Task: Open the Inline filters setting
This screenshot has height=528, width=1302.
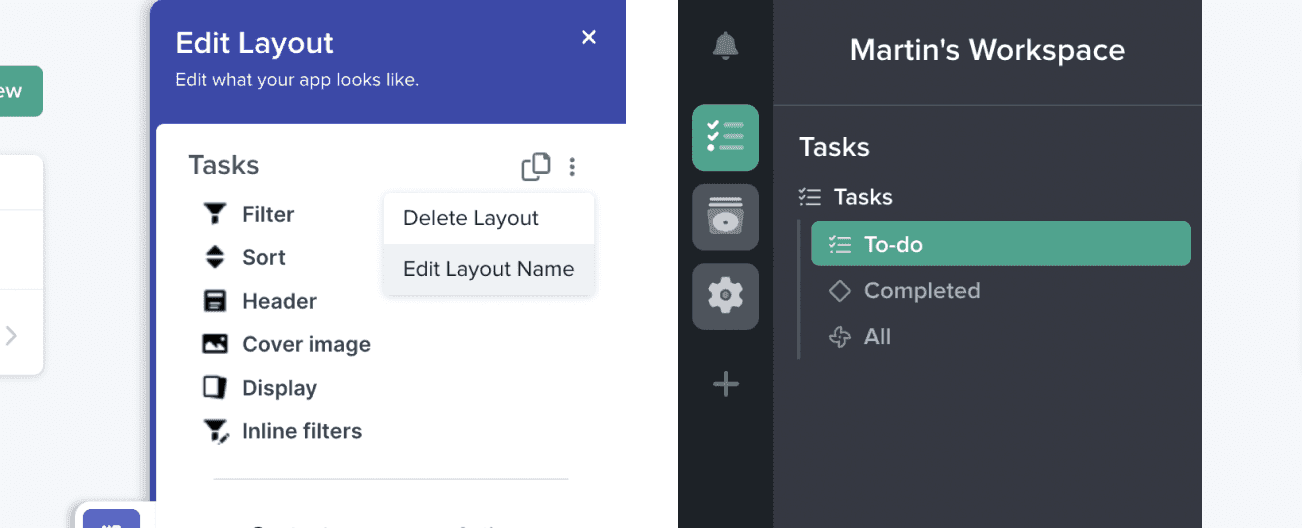Action: (301, 431)
